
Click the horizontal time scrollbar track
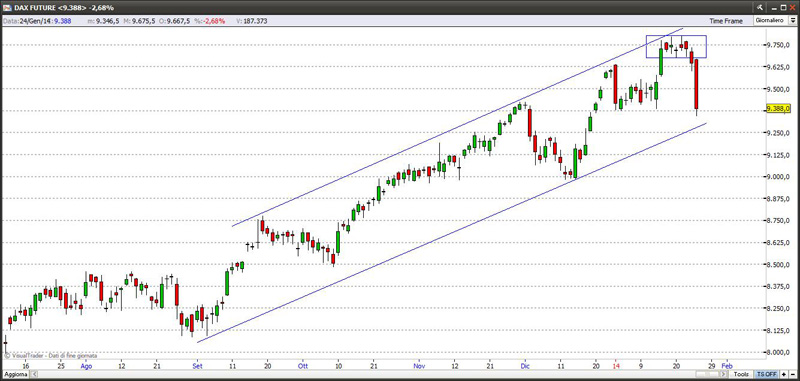tap(379, 374)
